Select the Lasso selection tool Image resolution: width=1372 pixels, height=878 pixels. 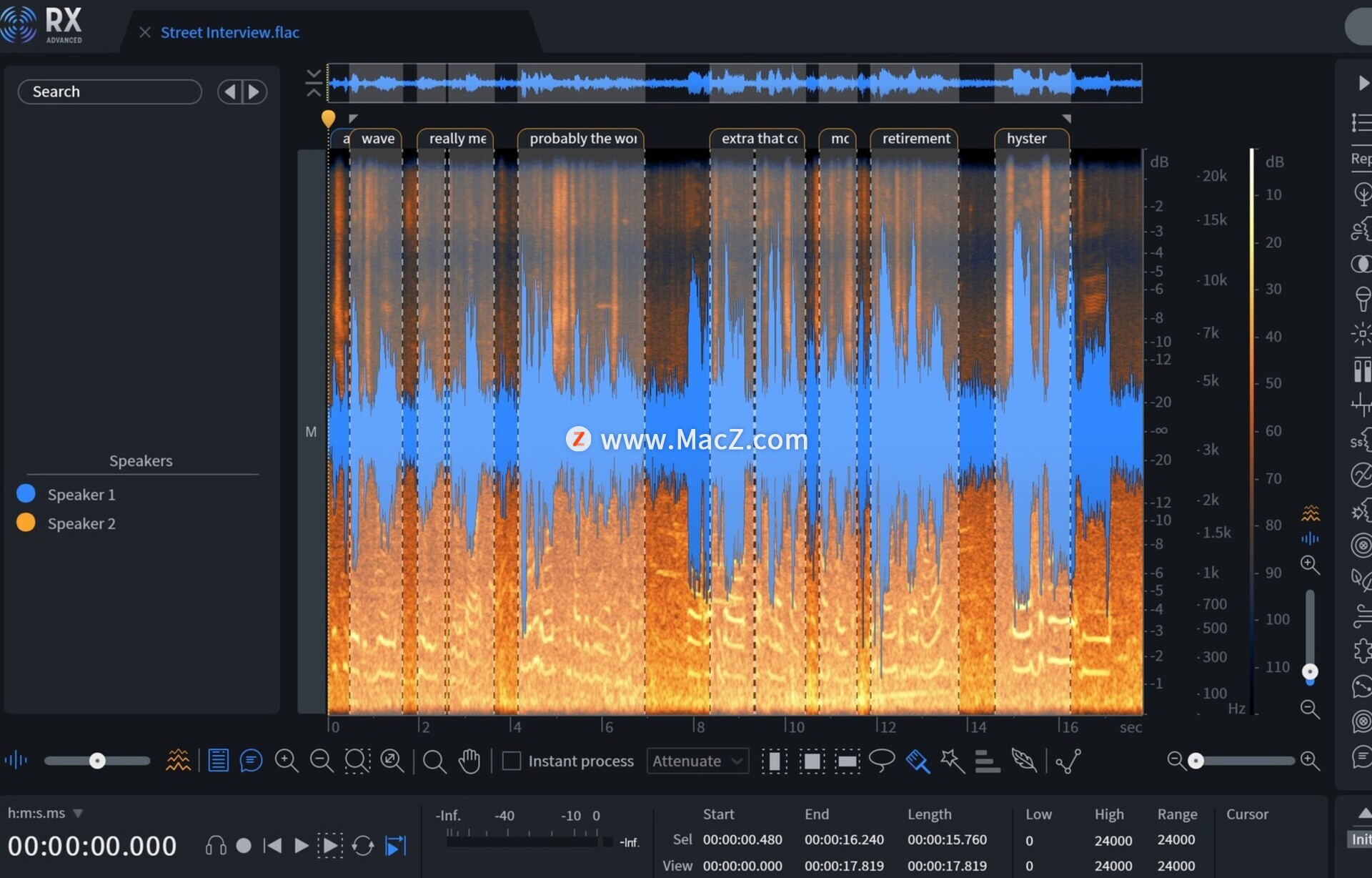click(x=881, y=761)
